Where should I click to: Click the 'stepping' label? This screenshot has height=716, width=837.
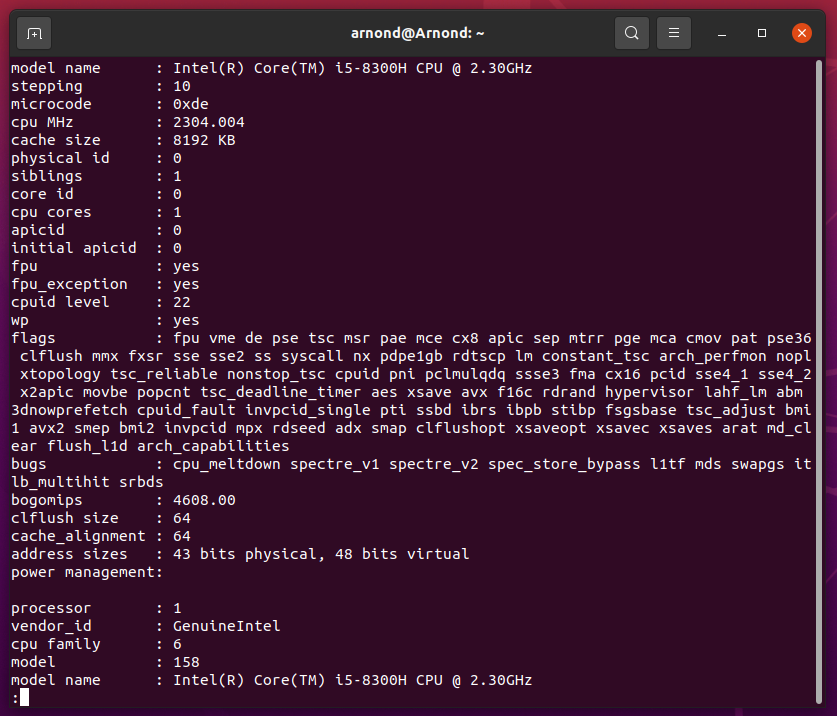[x=47, y=86]
